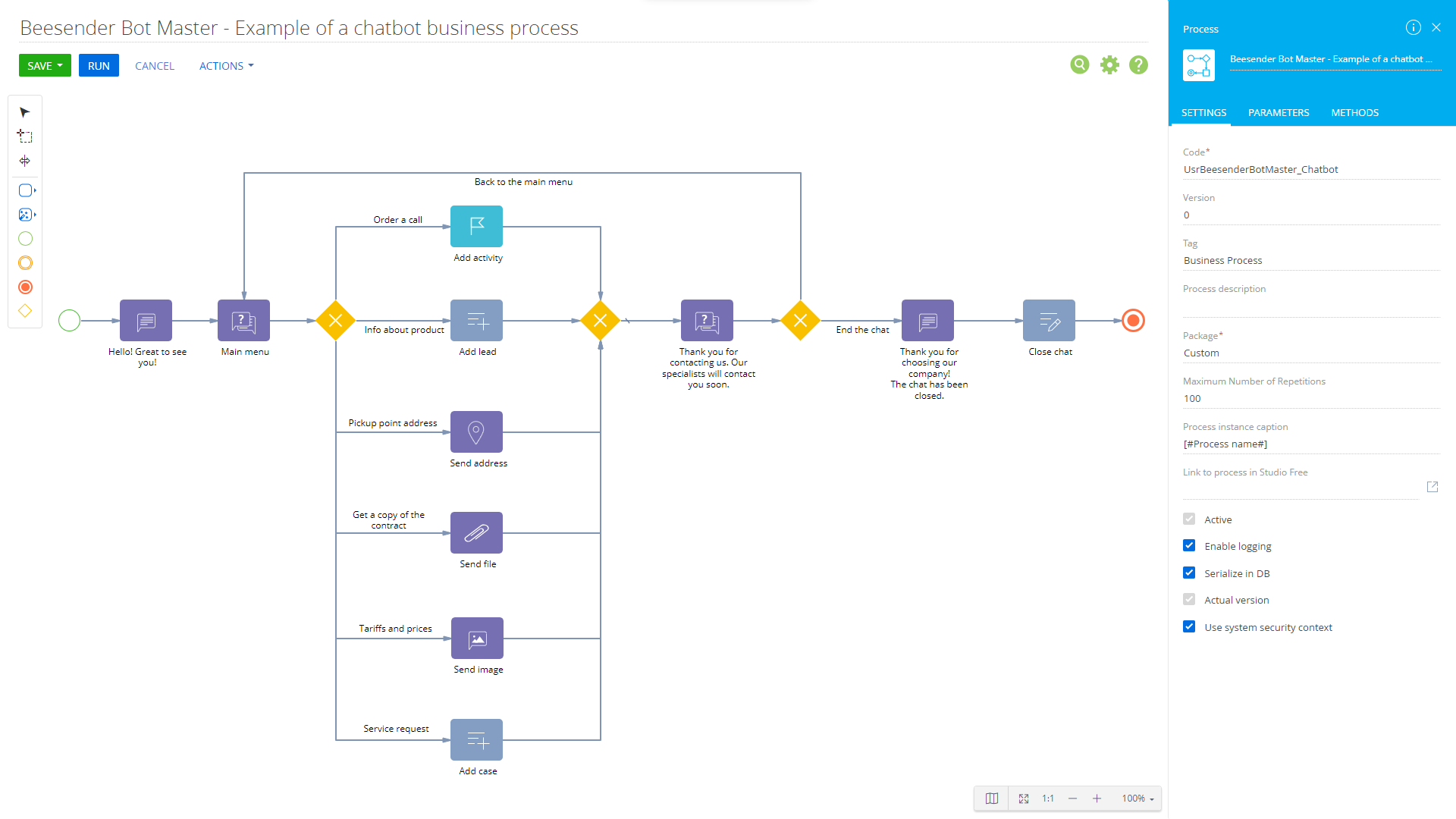The width and height of the screenshot is (1456, 819).
Task: Edit the Tag field Business Process
Action: 1310,261
